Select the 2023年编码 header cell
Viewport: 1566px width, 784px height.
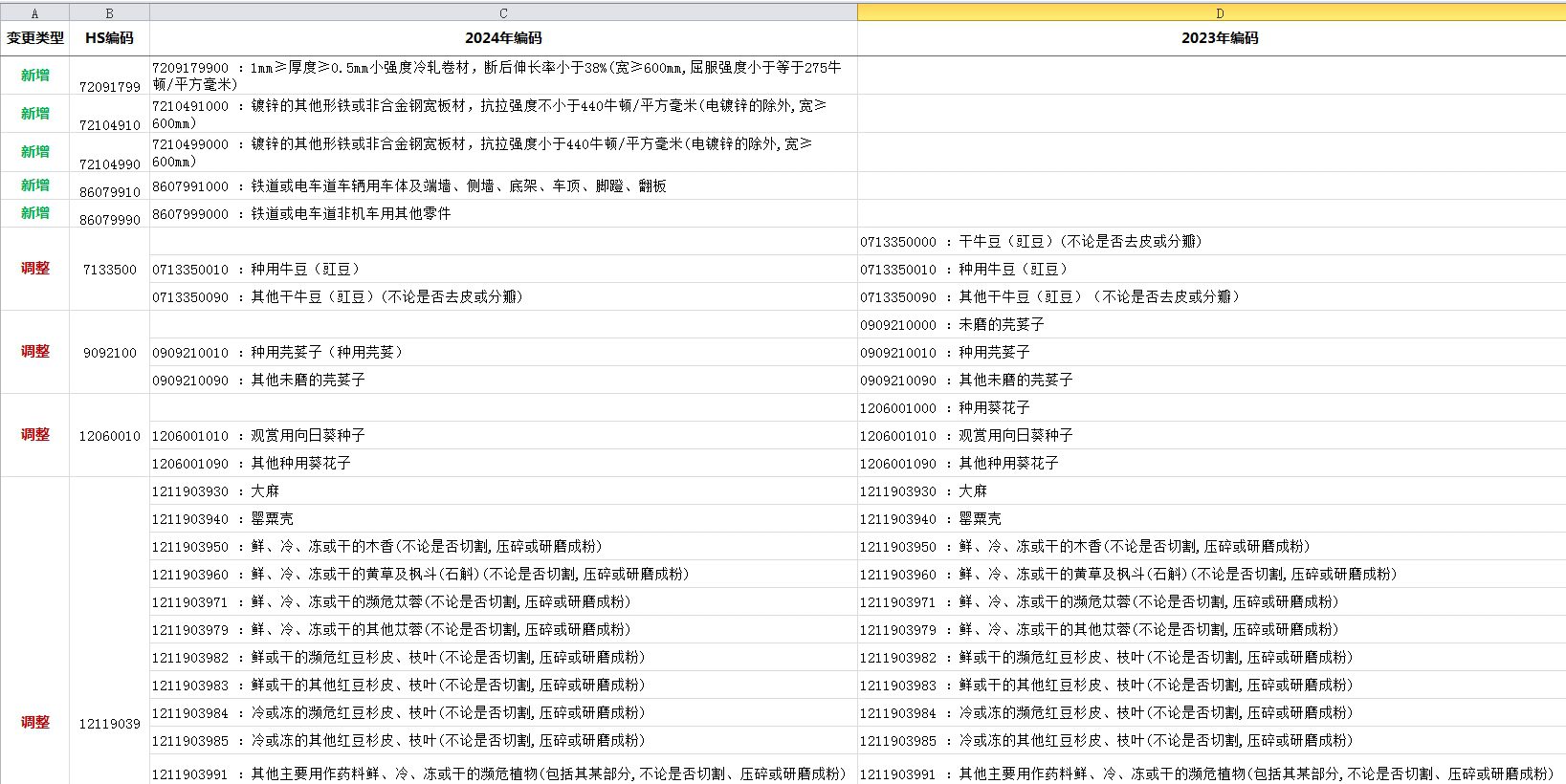(x=1219, y=38)
